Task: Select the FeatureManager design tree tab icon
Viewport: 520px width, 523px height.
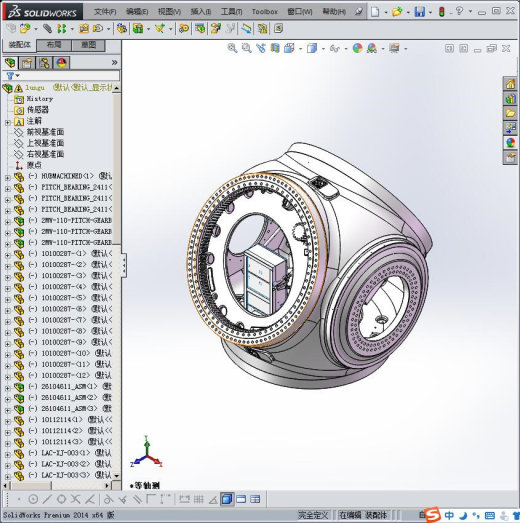Action: 10,63
